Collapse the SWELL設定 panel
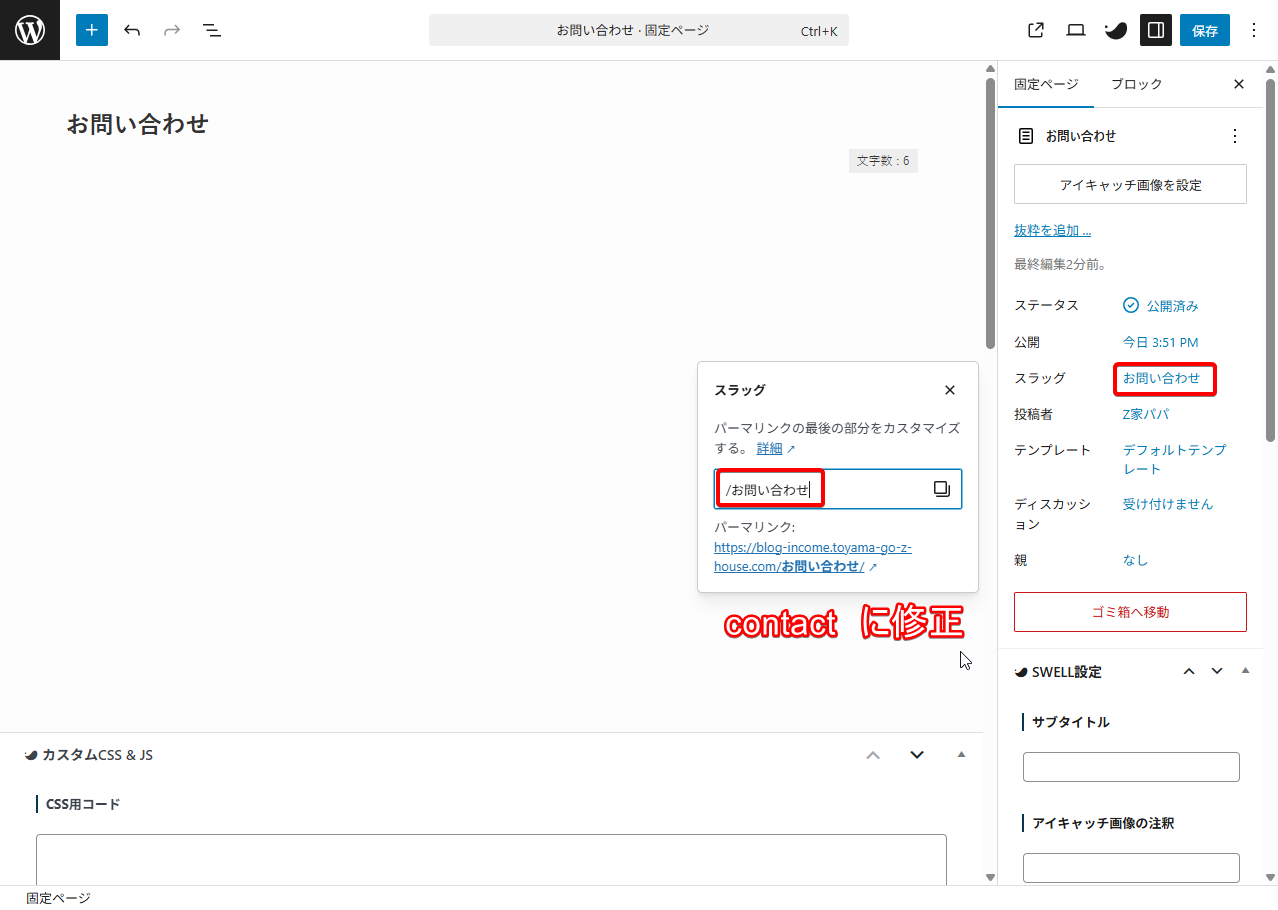Screen dimensions: 1278x910 (1245, 671)
